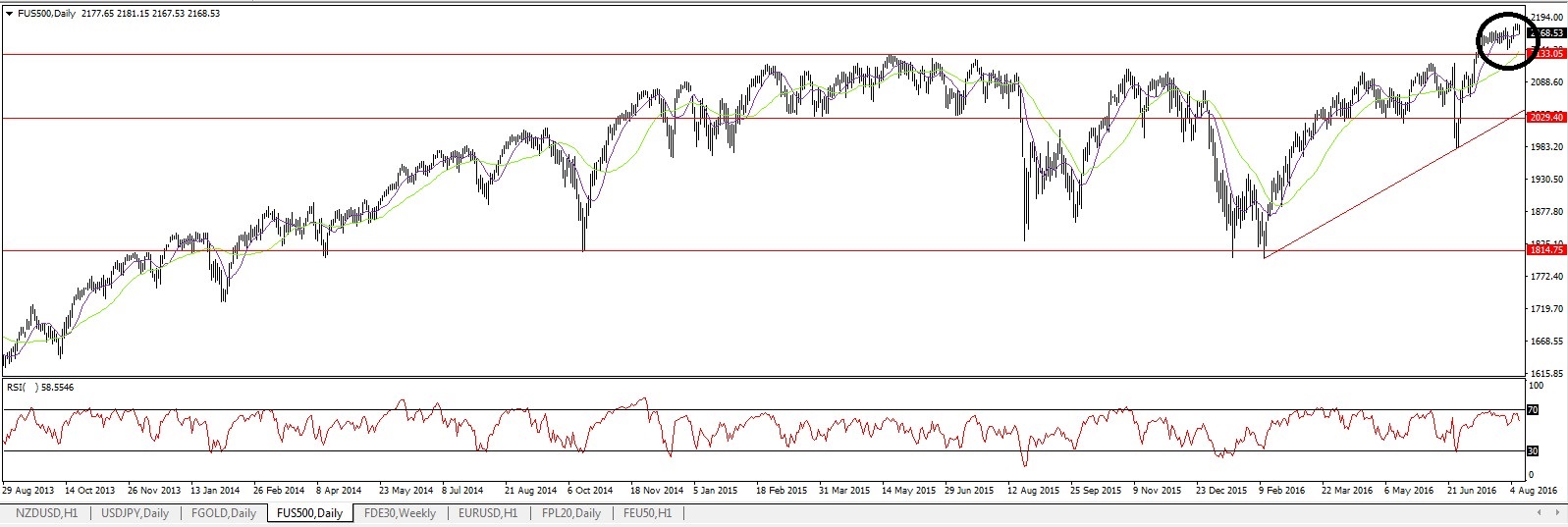
Task: Click the 21 Aug 2014 date label
Action: coord(530,490)
